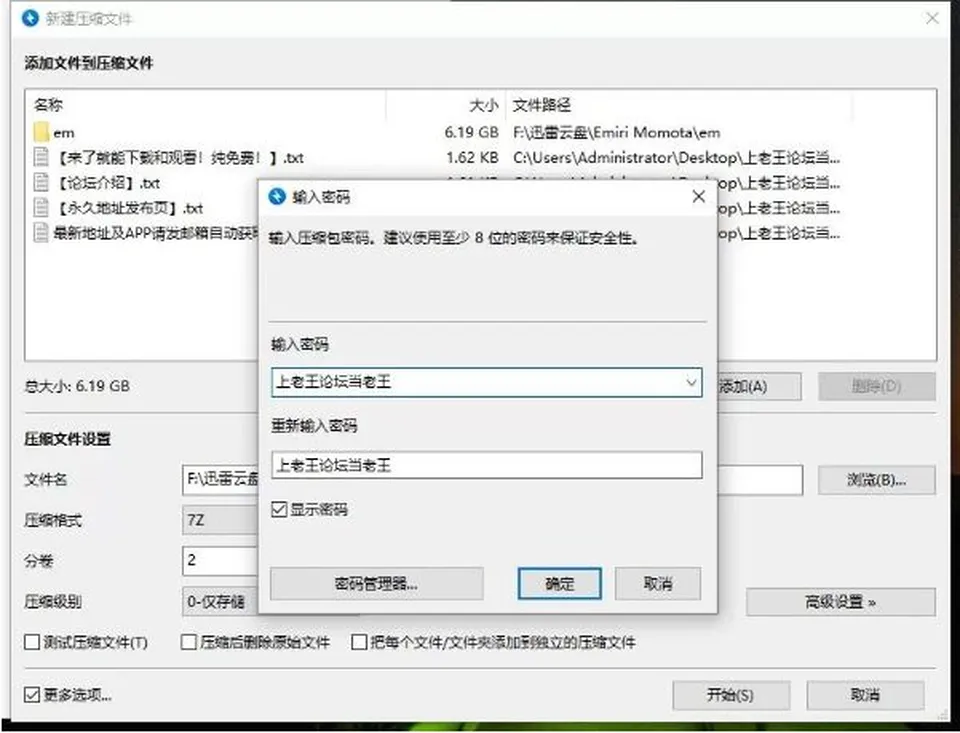
Task: Select the row name em
Action: coord(64,132)
